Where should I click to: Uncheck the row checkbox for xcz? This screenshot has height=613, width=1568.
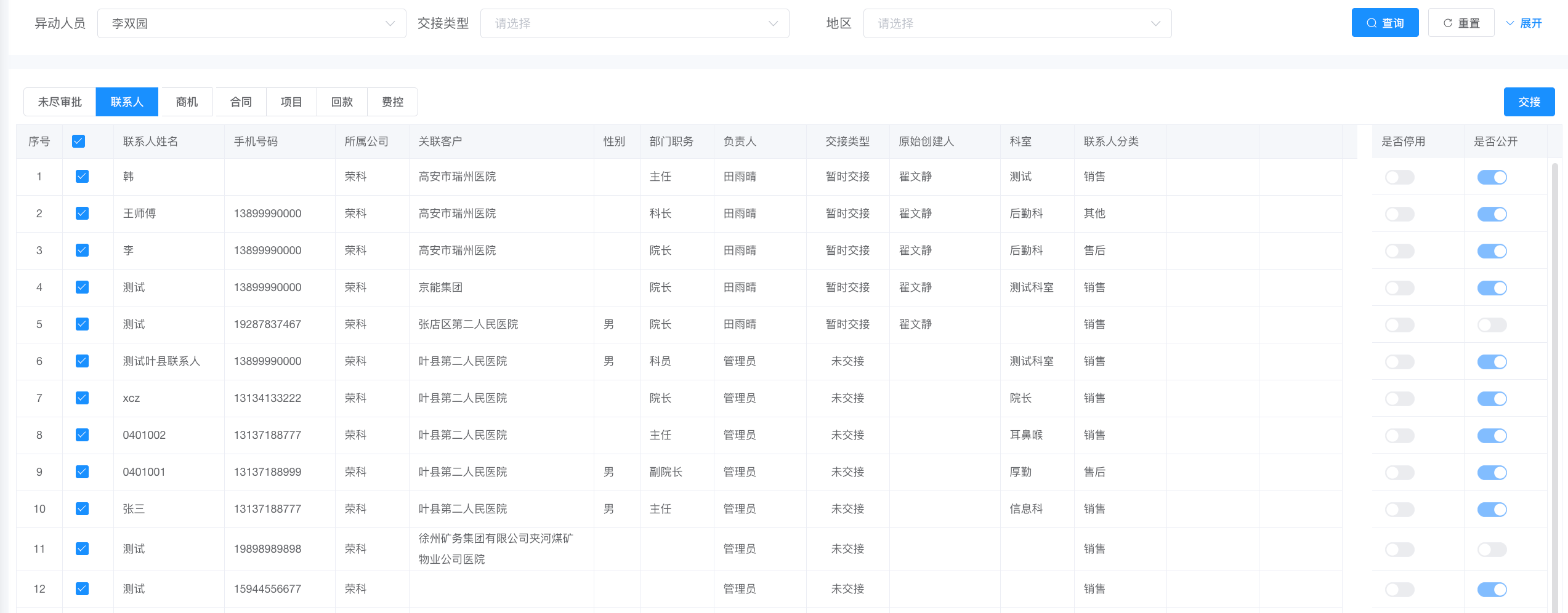coord(82,398)
